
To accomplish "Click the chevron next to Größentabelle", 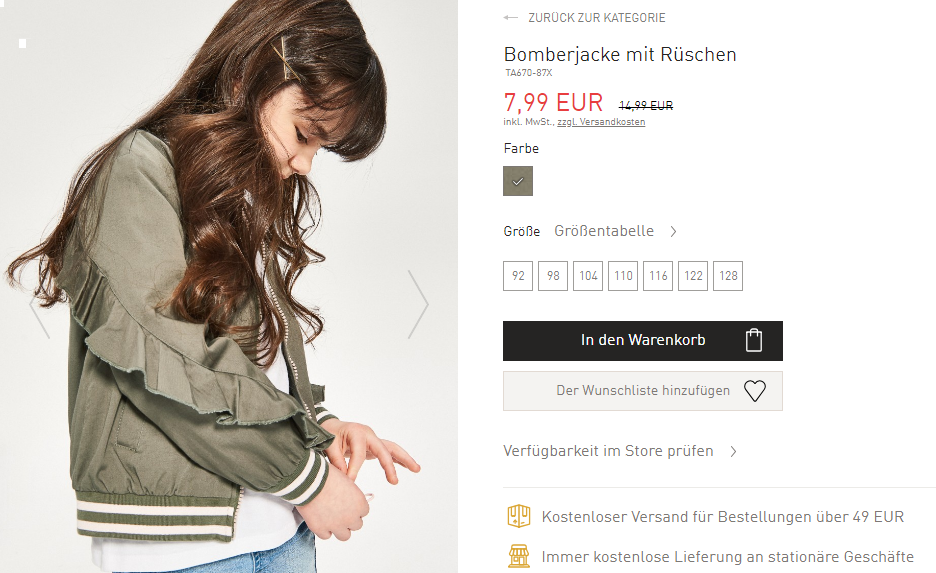I will pos(673,232).
